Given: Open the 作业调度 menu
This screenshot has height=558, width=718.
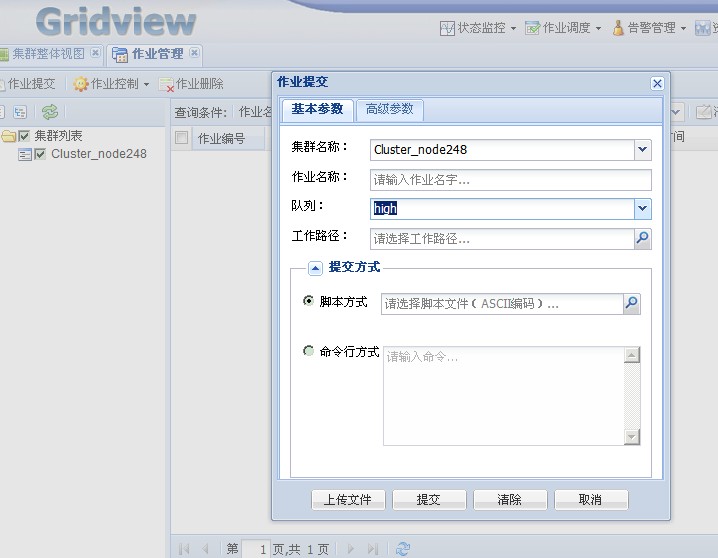Looking at the screenshot, I should coord(563,28).
